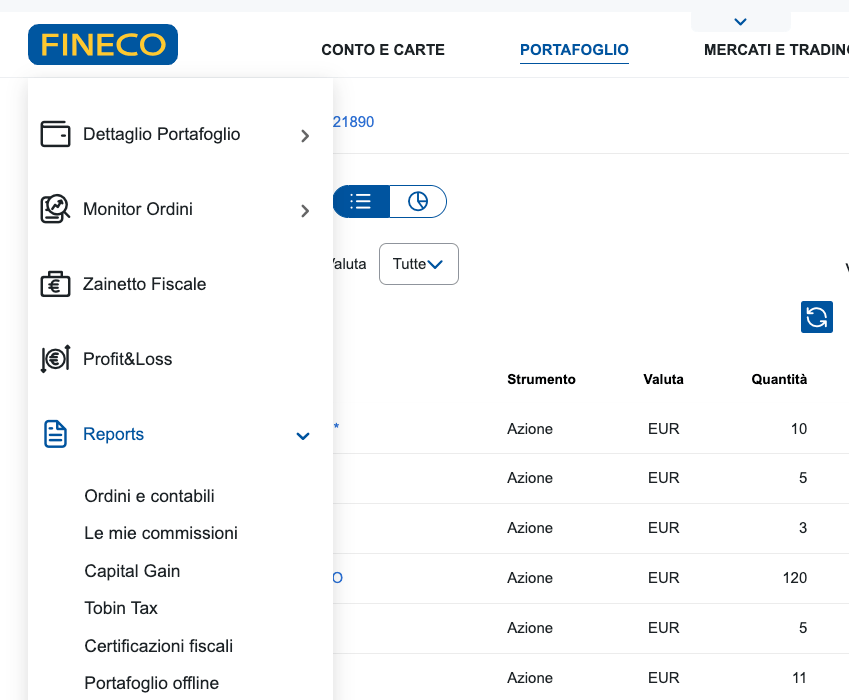Viewport: 849px width, 700px height.
Task: Open Ordini e contabili report
Action: (149, 496)
